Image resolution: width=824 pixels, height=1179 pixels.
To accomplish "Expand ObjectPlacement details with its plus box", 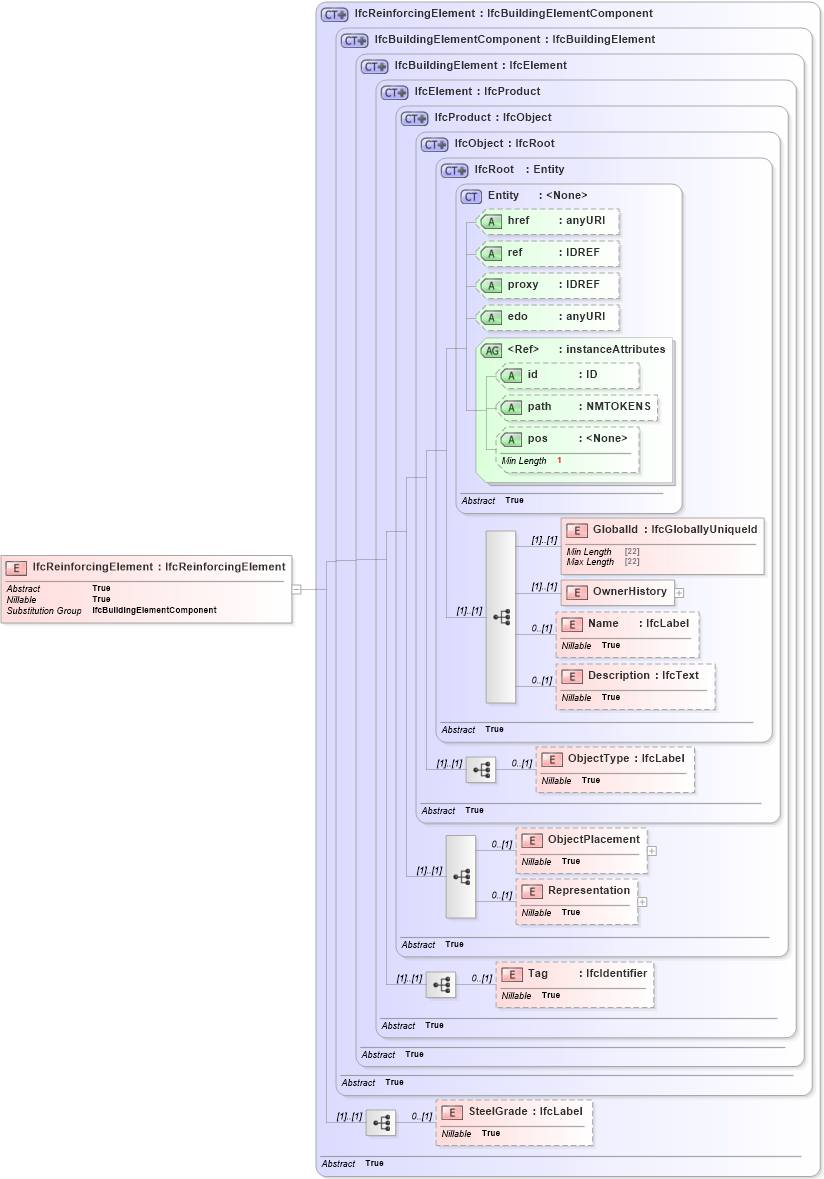I will [651, 850].
